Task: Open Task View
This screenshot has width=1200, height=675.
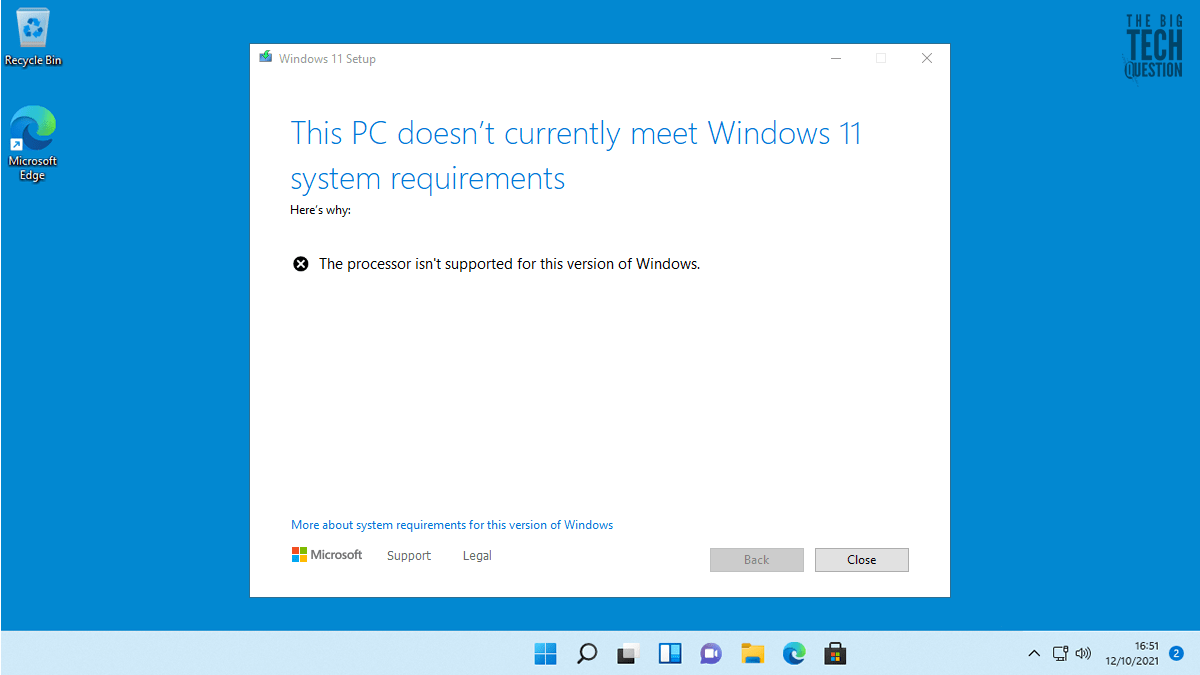Action: click(x=627, y=653)
